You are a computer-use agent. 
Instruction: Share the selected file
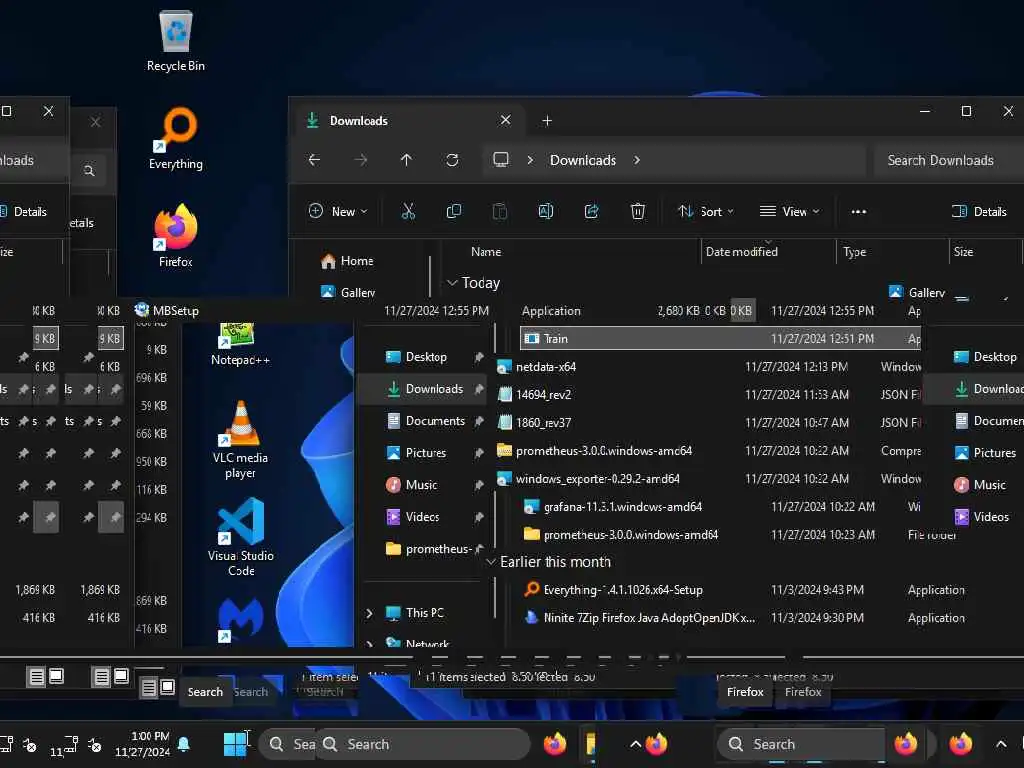tap(592, 211)
